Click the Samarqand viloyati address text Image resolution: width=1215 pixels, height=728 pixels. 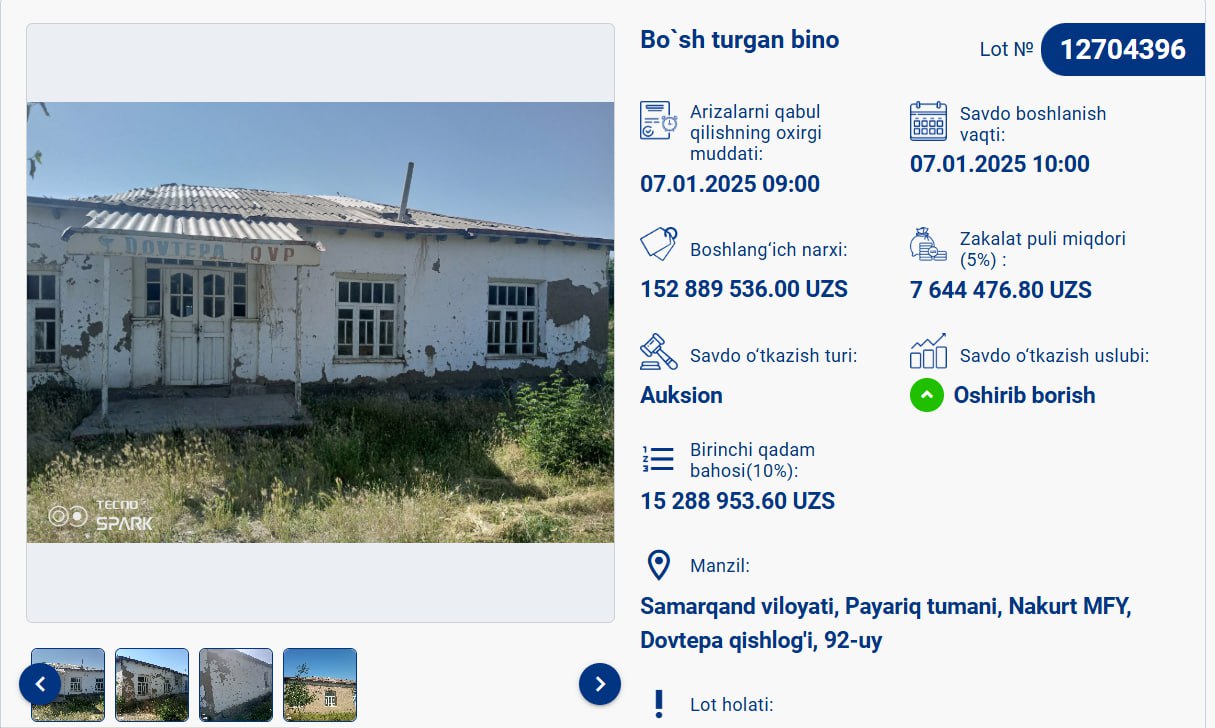886,623
